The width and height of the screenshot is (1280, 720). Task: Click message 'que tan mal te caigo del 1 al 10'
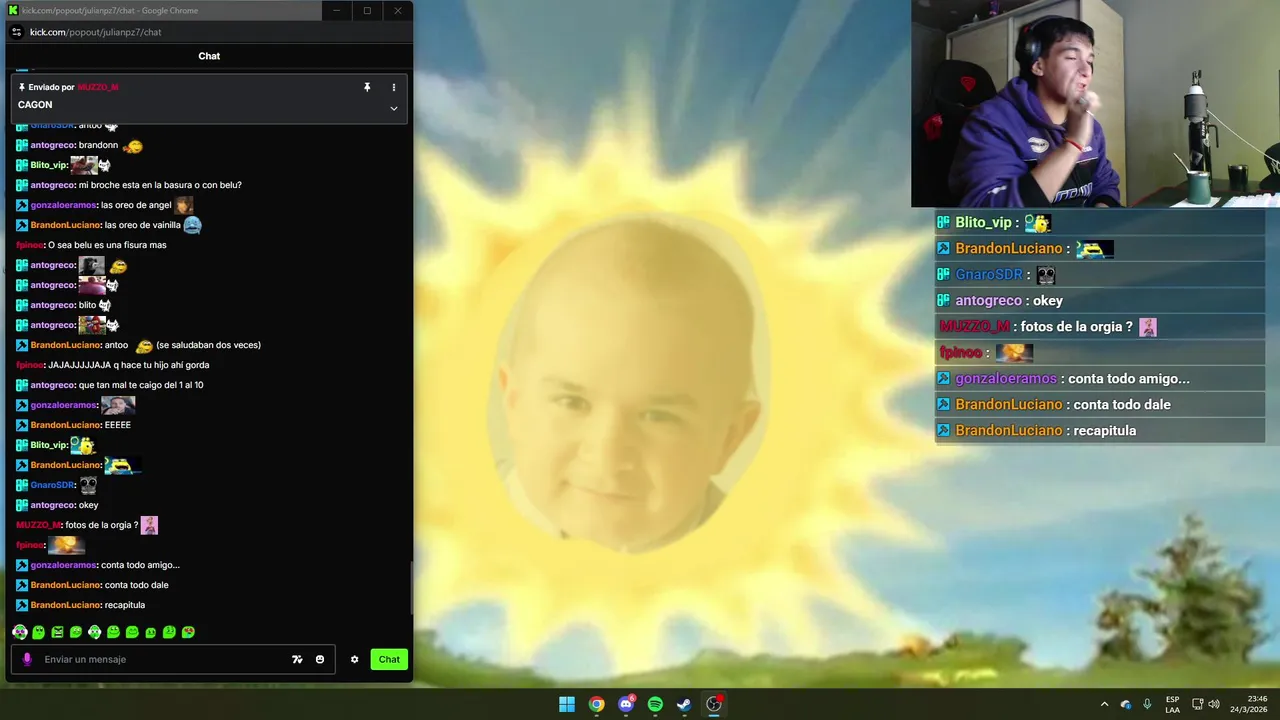pyautogui.click(x=141, y=385)
